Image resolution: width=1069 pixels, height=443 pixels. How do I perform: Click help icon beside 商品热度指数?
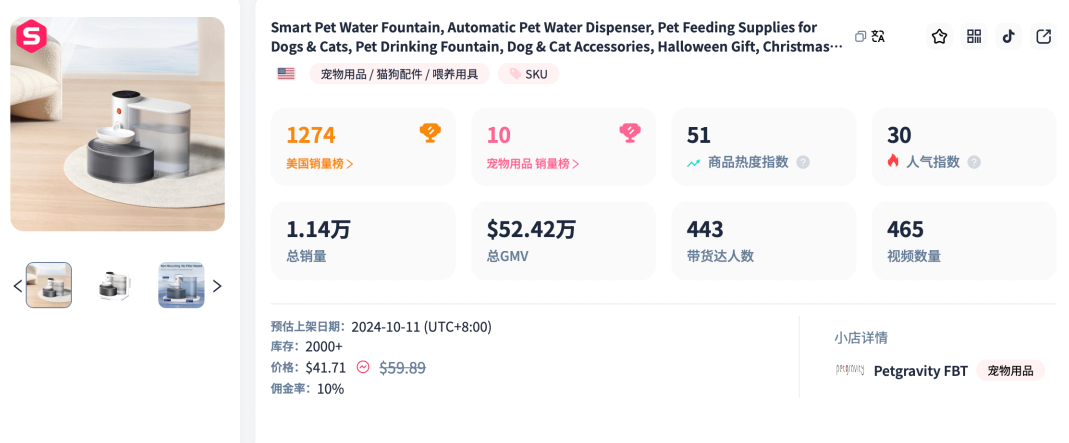(x=803, y=162)
